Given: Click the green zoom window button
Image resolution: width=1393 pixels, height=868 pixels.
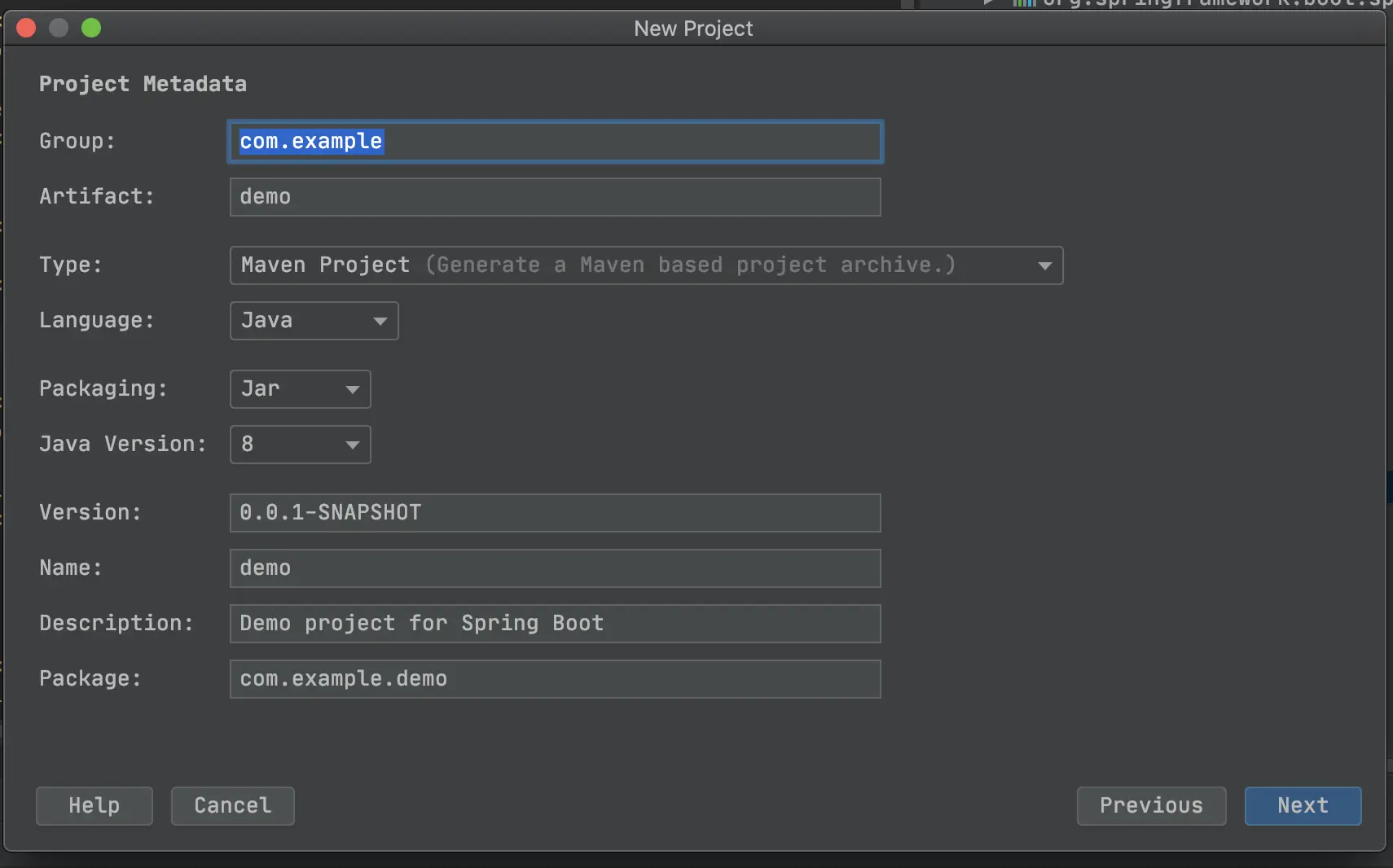Looking at the screenshot, I should (91, 28).
